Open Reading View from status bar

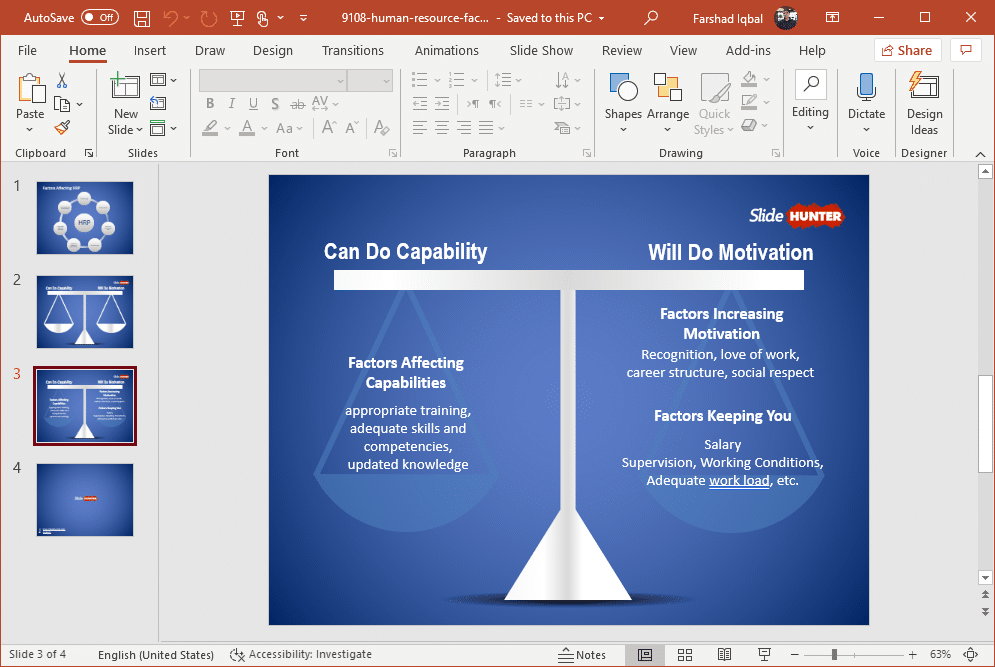[724, 655]
